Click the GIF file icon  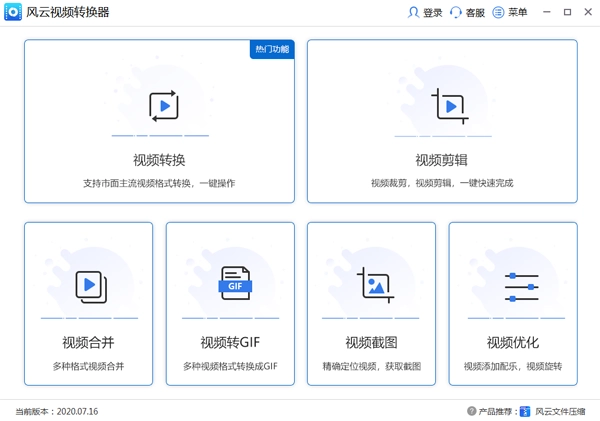click(234, 286)
